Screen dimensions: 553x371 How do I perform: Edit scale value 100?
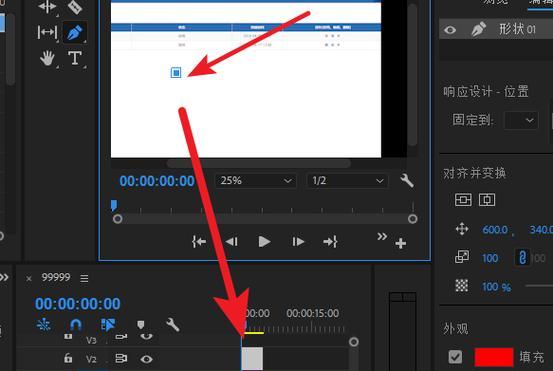(x=490, y=258)
